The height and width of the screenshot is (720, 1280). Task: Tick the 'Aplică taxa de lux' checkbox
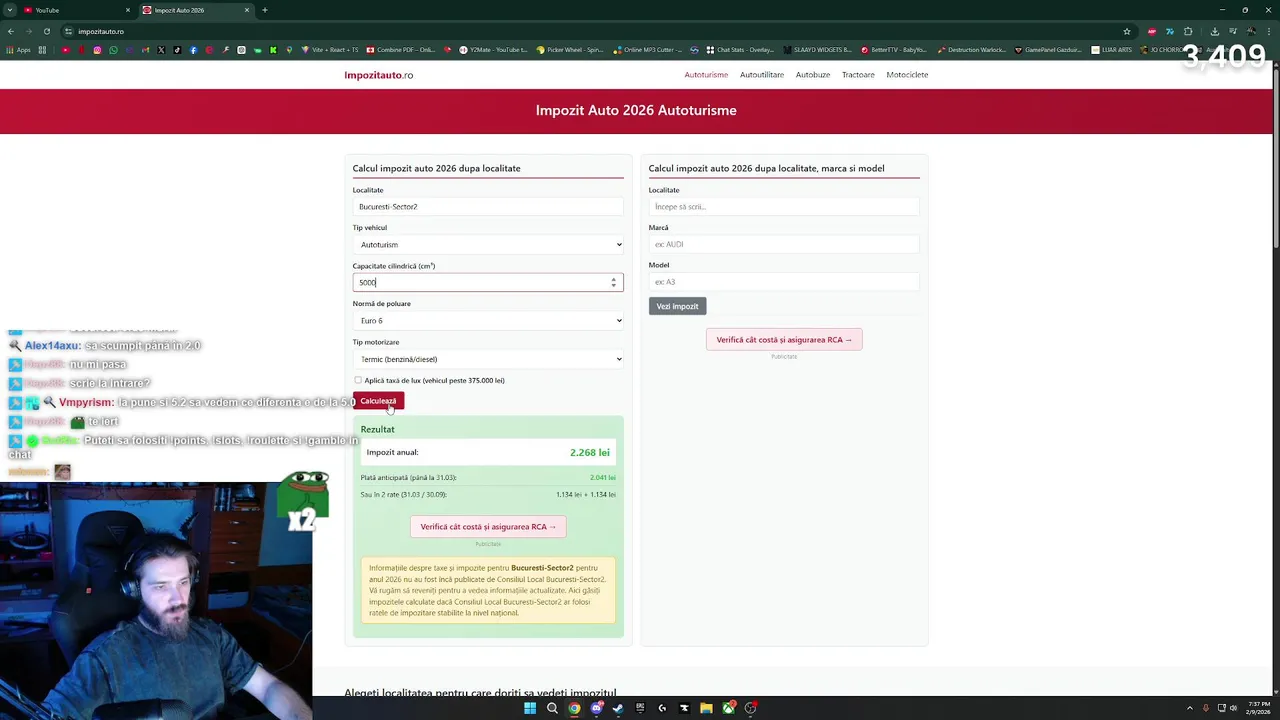(x=358, y=380)
